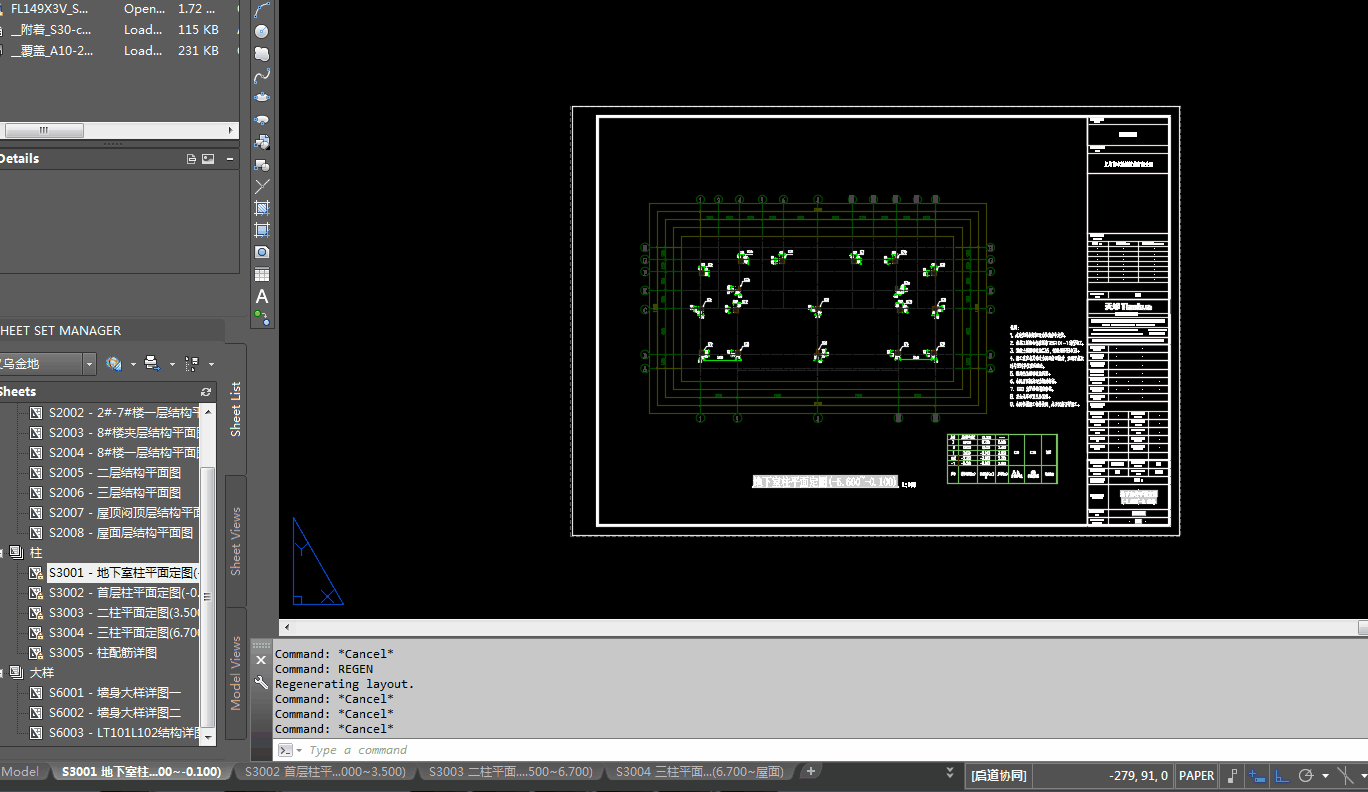This screenshot has width=1368, height=792.
Task: Open the Publish dropdown arrow
Action: click(x=172, y=364)
